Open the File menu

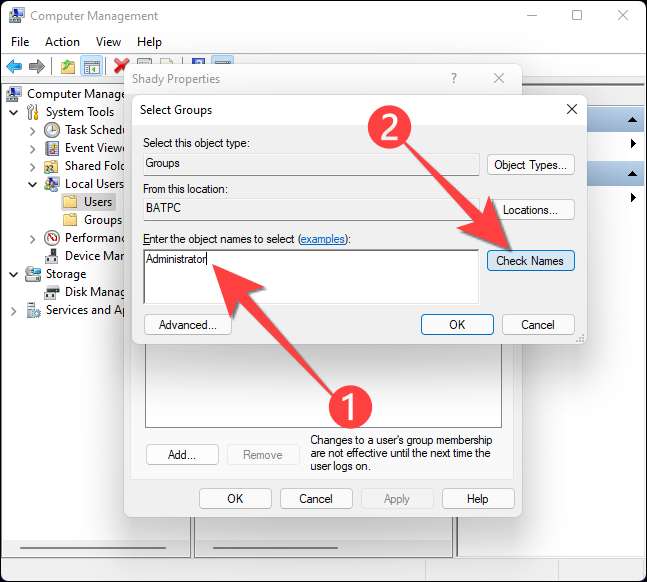[x=20, y=42]
